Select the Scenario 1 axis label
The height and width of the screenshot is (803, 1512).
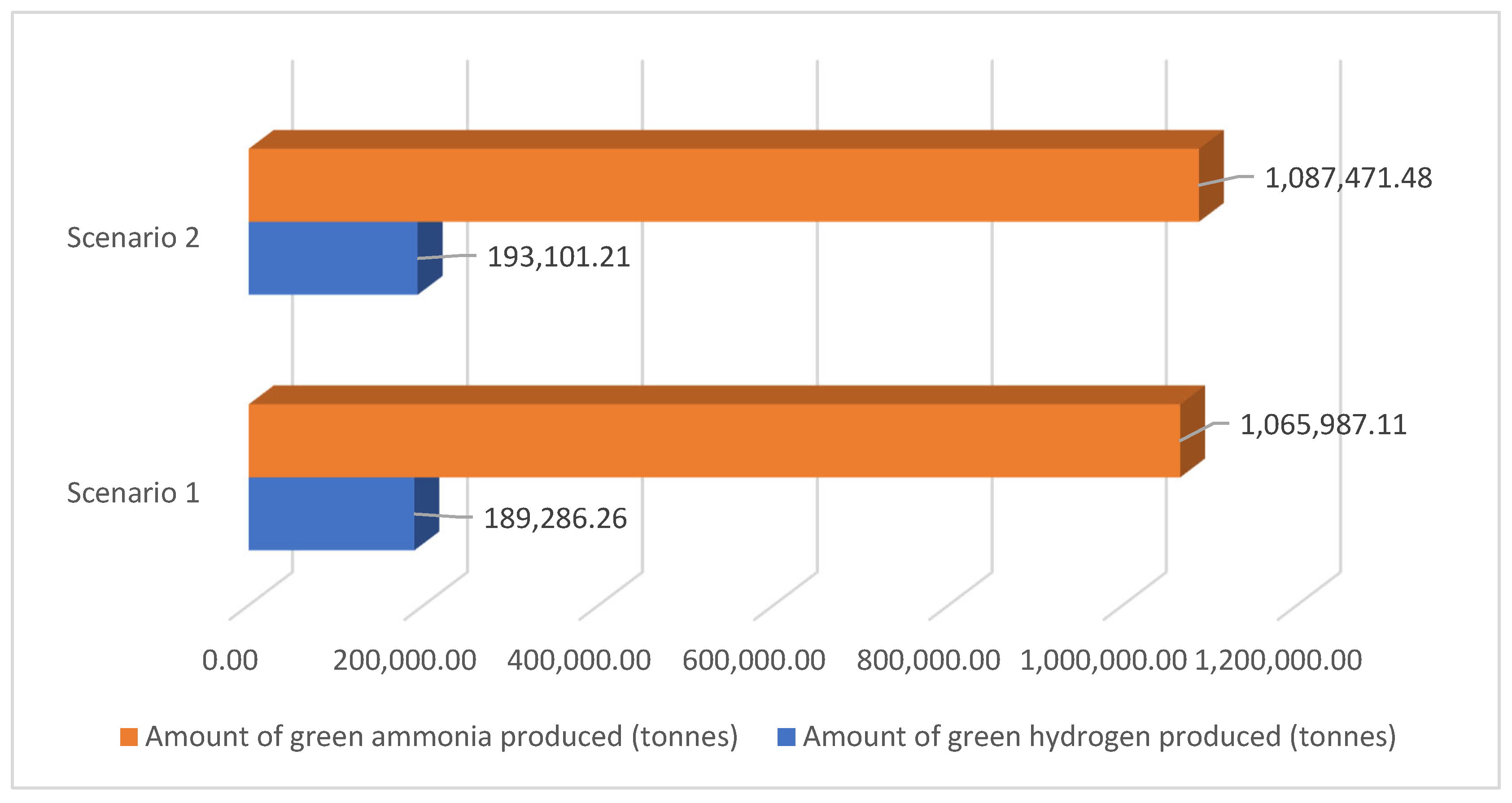click(133, 493)
